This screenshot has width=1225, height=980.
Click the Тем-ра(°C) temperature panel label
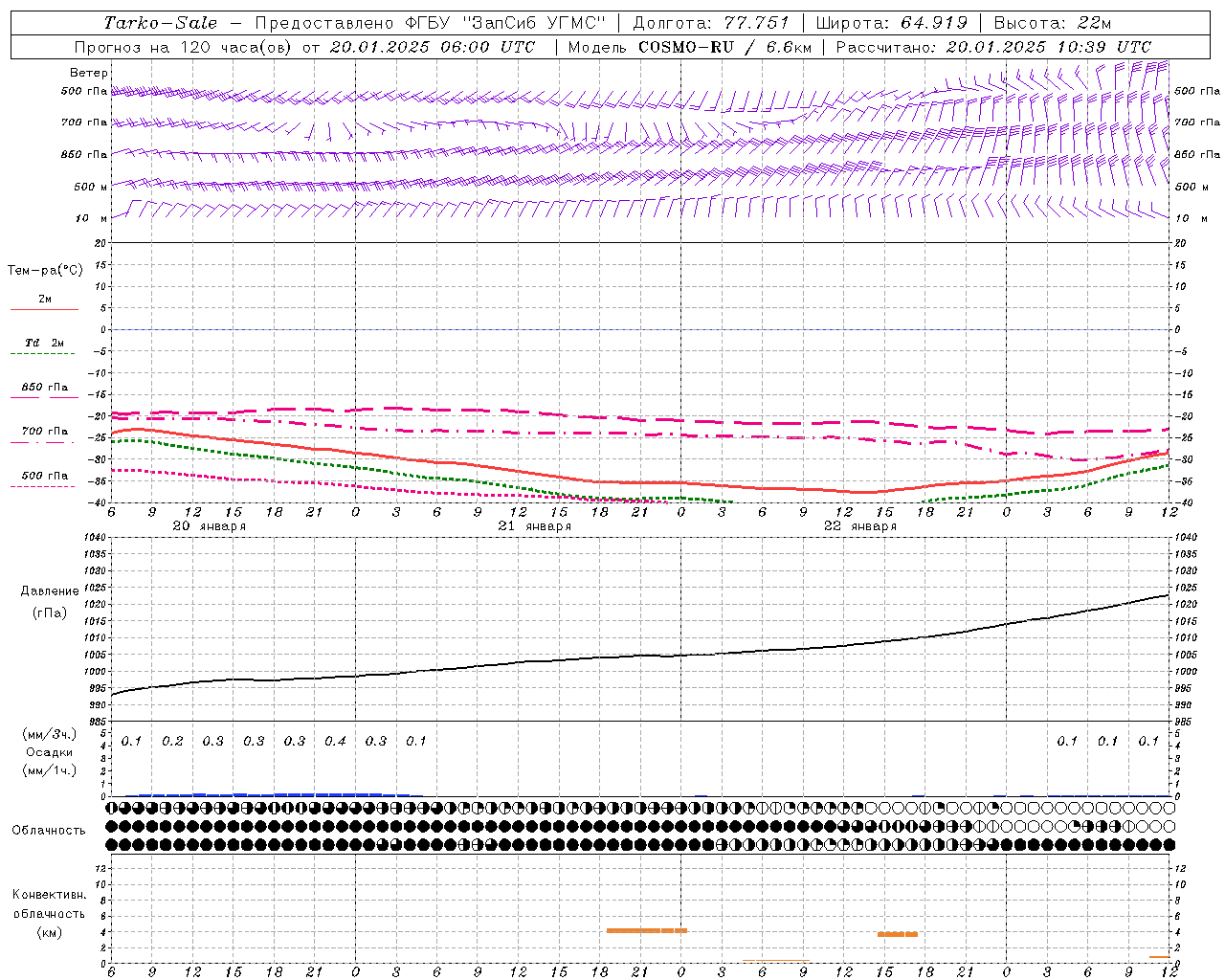(x=45, y=271)
